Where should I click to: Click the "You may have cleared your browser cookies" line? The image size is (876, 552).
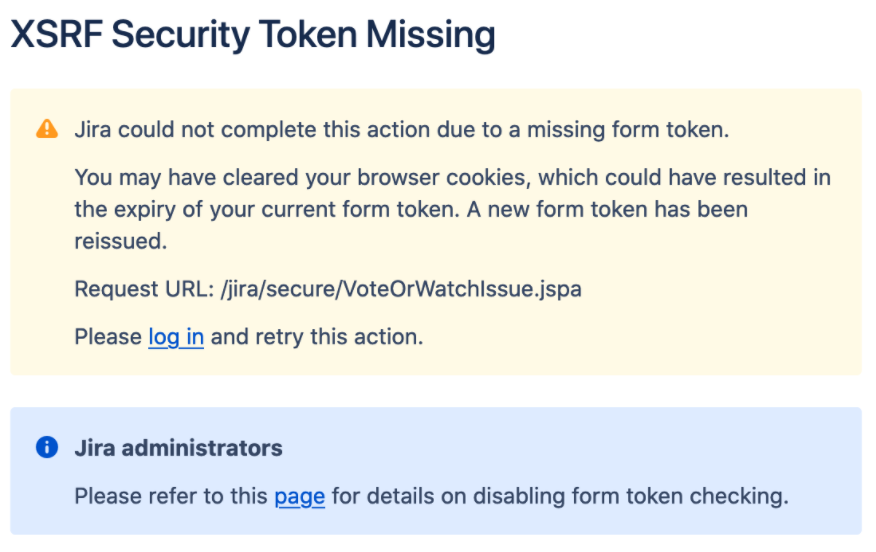pos(453,178)
